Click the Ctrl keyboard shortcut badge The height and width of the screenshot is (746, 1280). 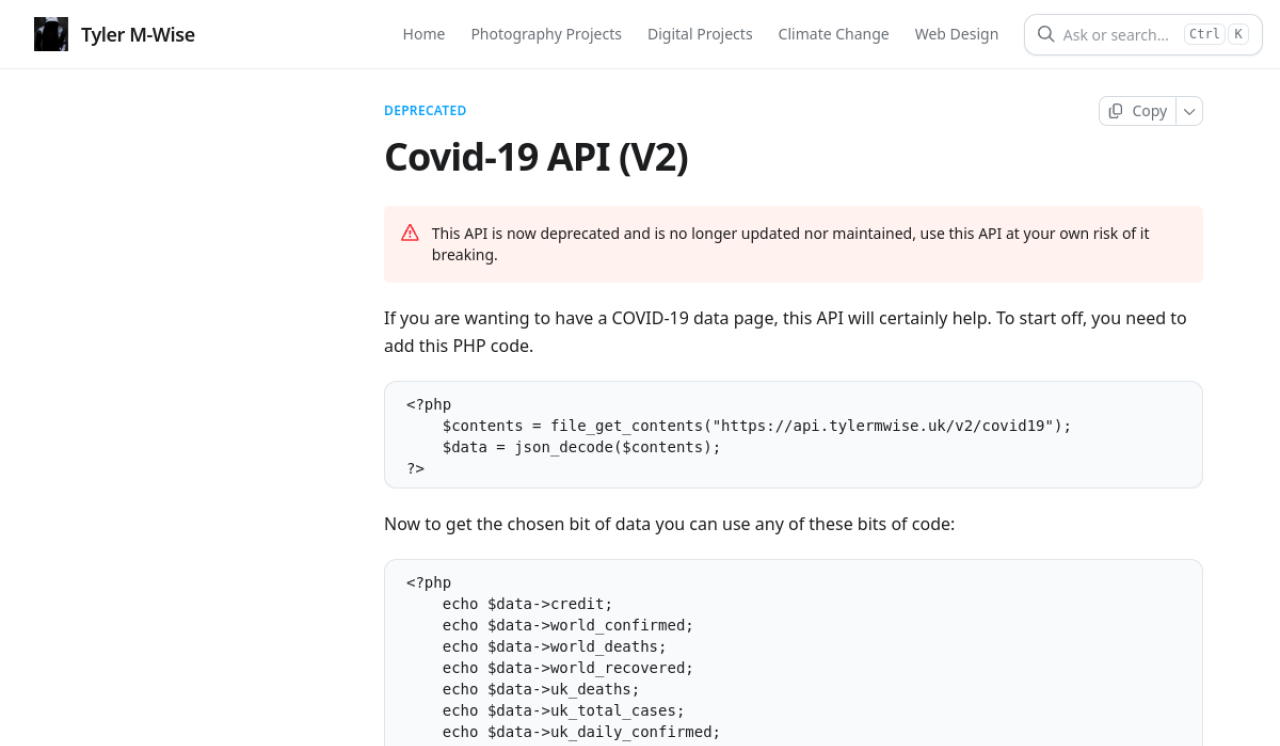[1204, 35]
